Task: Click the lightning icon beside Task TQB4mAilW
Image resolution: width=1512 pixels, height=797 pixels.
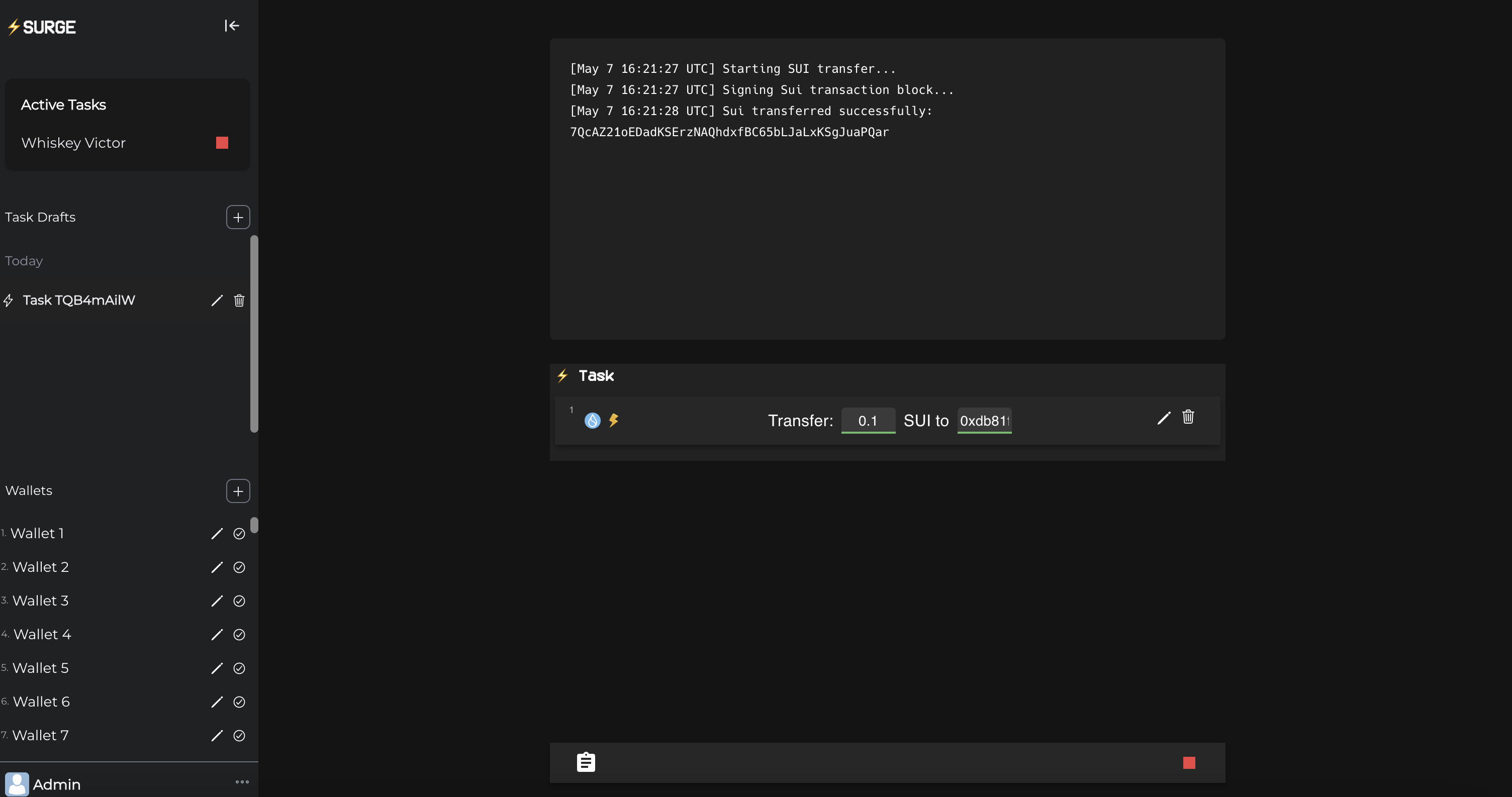Action: (8, 300)
